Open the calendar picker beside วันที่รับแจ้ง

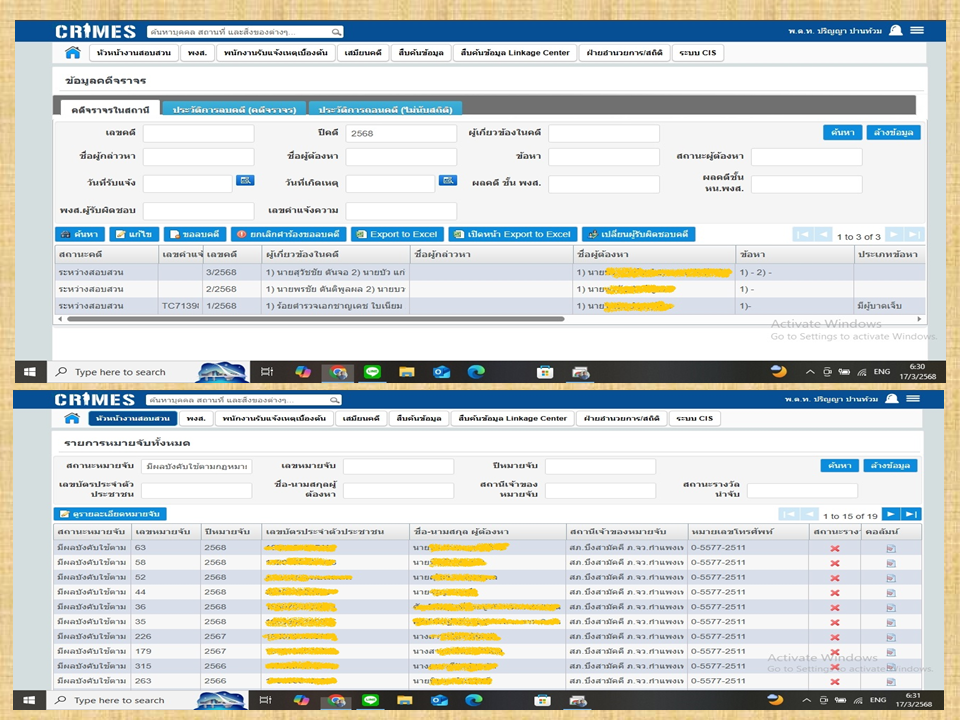(245, 181)
